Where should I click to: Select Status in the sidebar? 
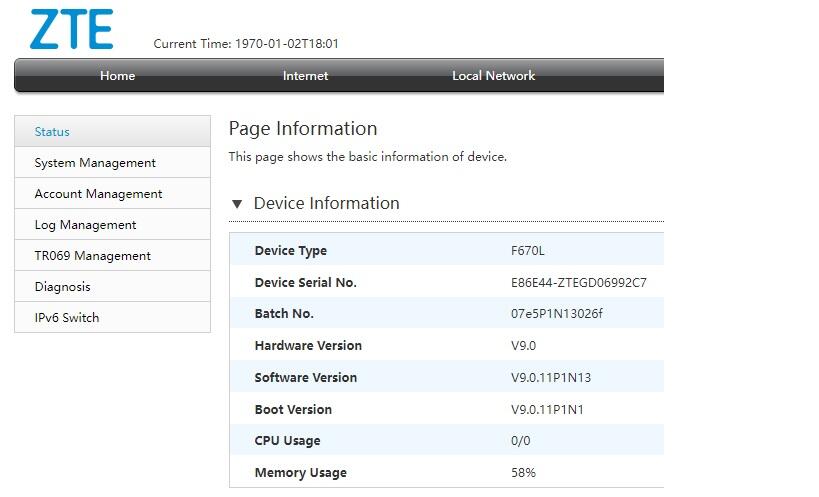[x=52, y=132]
